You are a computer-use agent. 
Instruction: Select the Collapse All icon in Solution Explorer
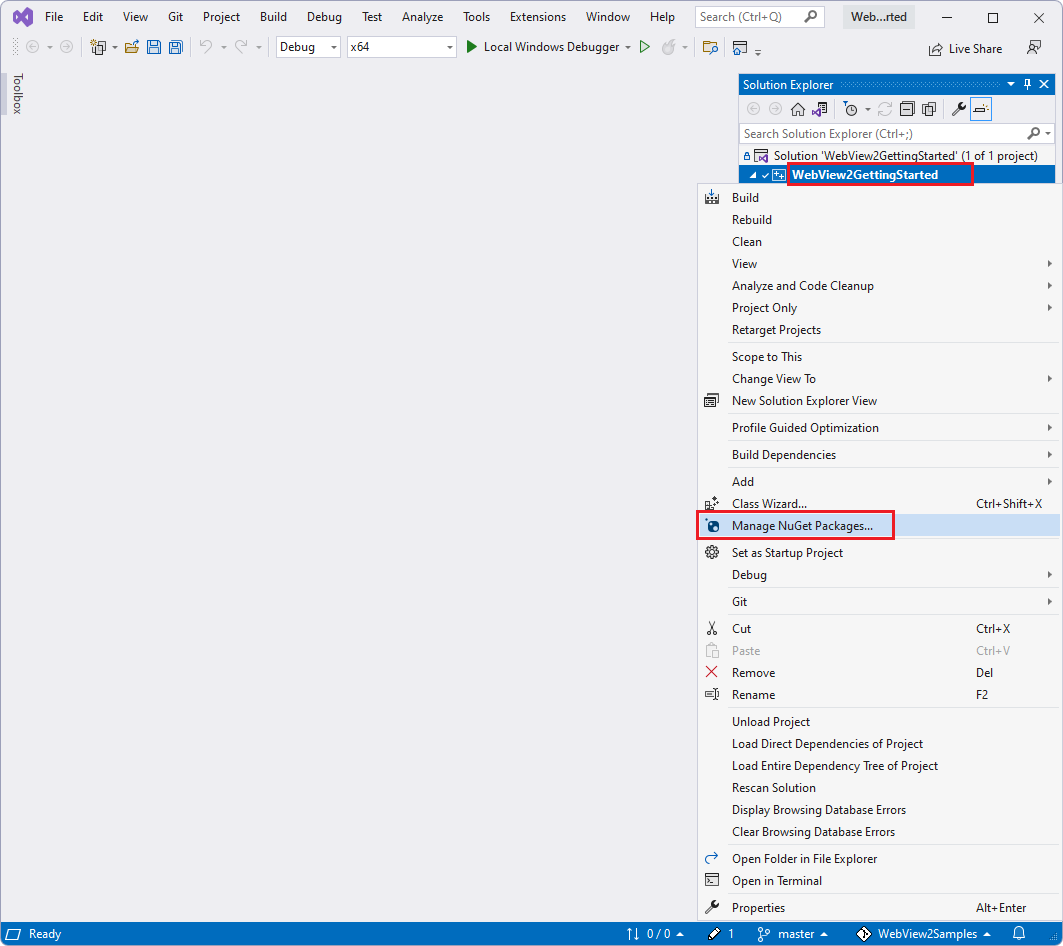tap(909, 108)
